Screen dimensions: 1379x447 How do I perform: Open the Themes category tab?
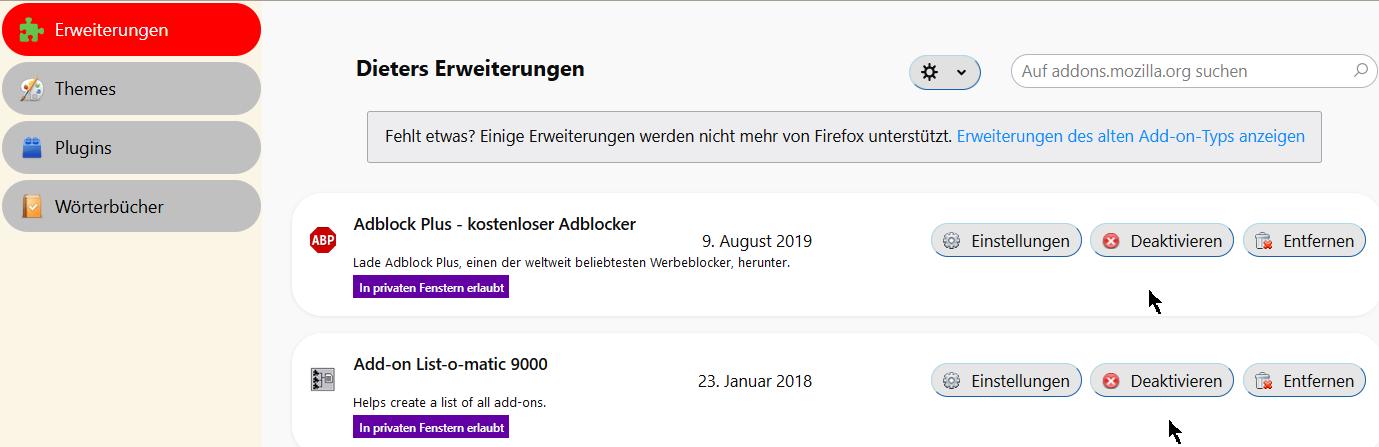point(130,89)
